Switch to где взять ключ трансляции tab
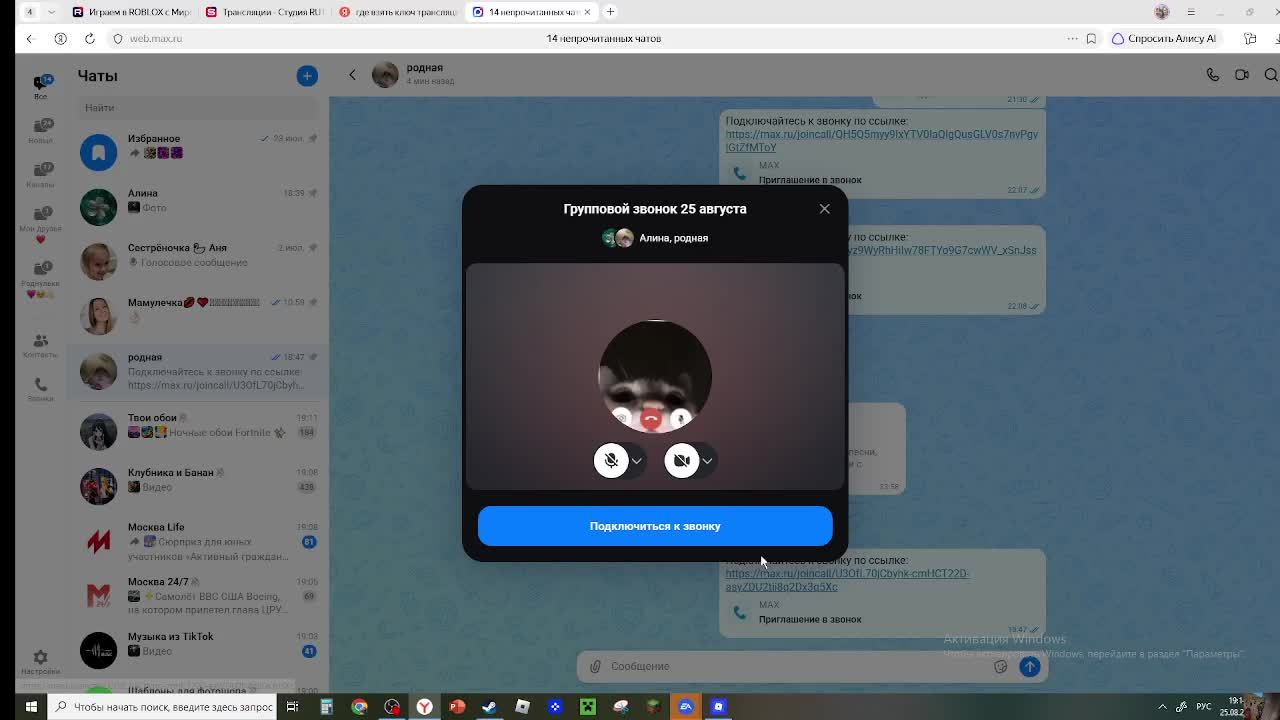The width and height of the screenshot is (1280, 720). point(397,12)
